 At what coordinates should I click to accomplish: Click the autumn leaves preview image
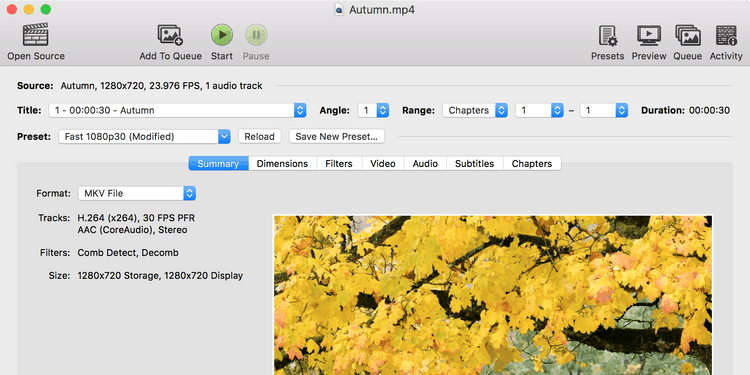coord(493,295)
